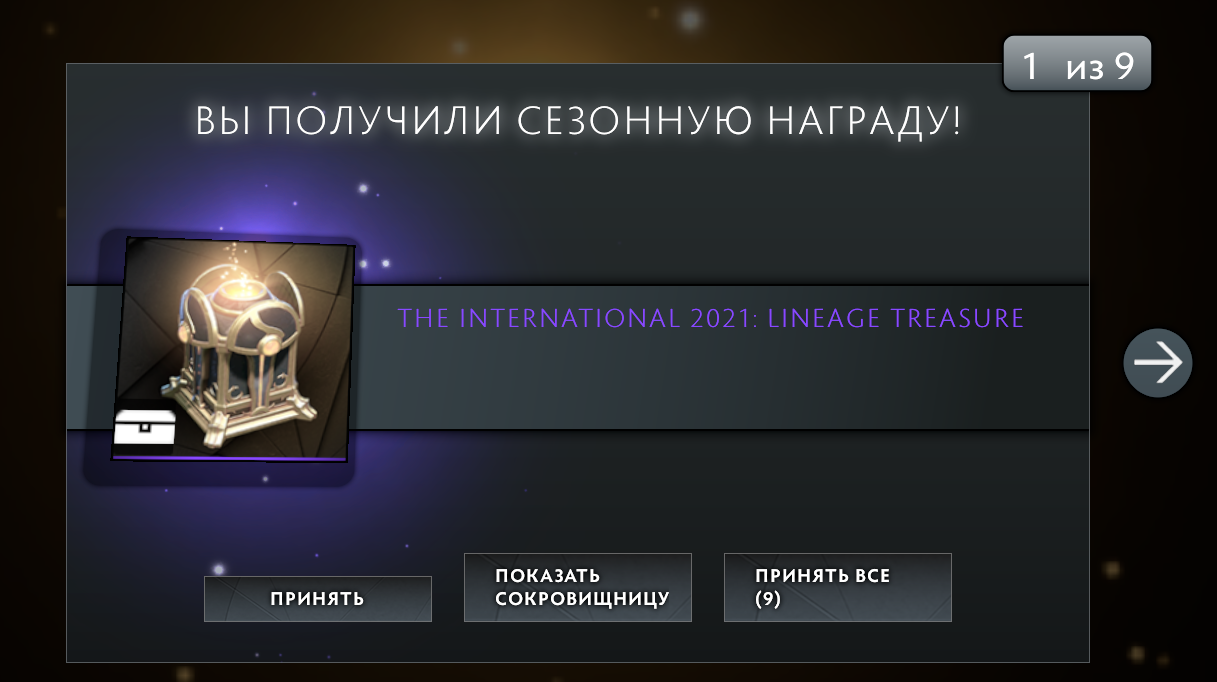The width and height of the screenshot is (1217, 682).
Task: Click the number 9 in the reward counter
Action: click(1124, 66)
